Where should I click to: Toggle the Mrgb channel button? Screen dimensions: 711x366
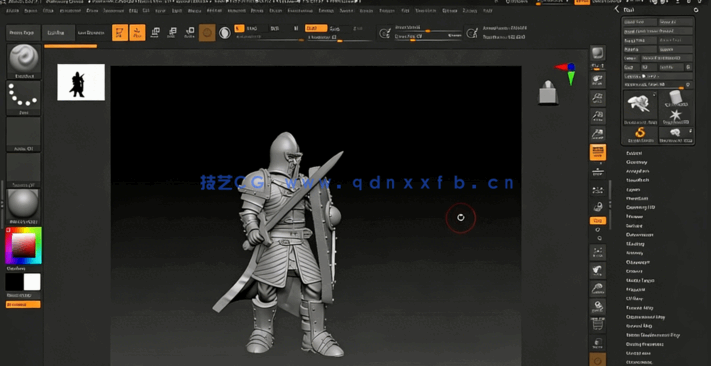tap(251, 28)
